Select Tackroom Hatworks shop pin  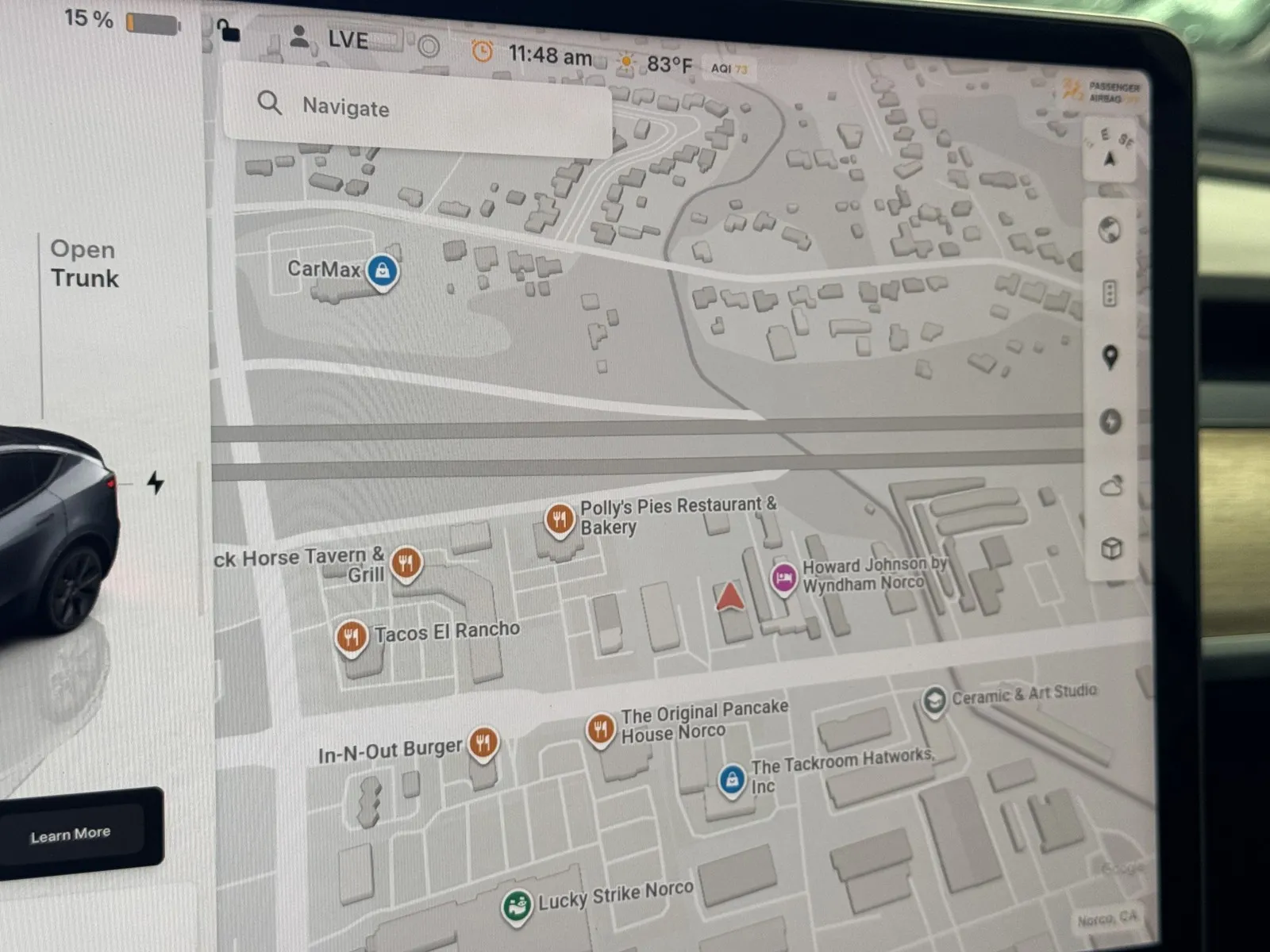point(731,781)
